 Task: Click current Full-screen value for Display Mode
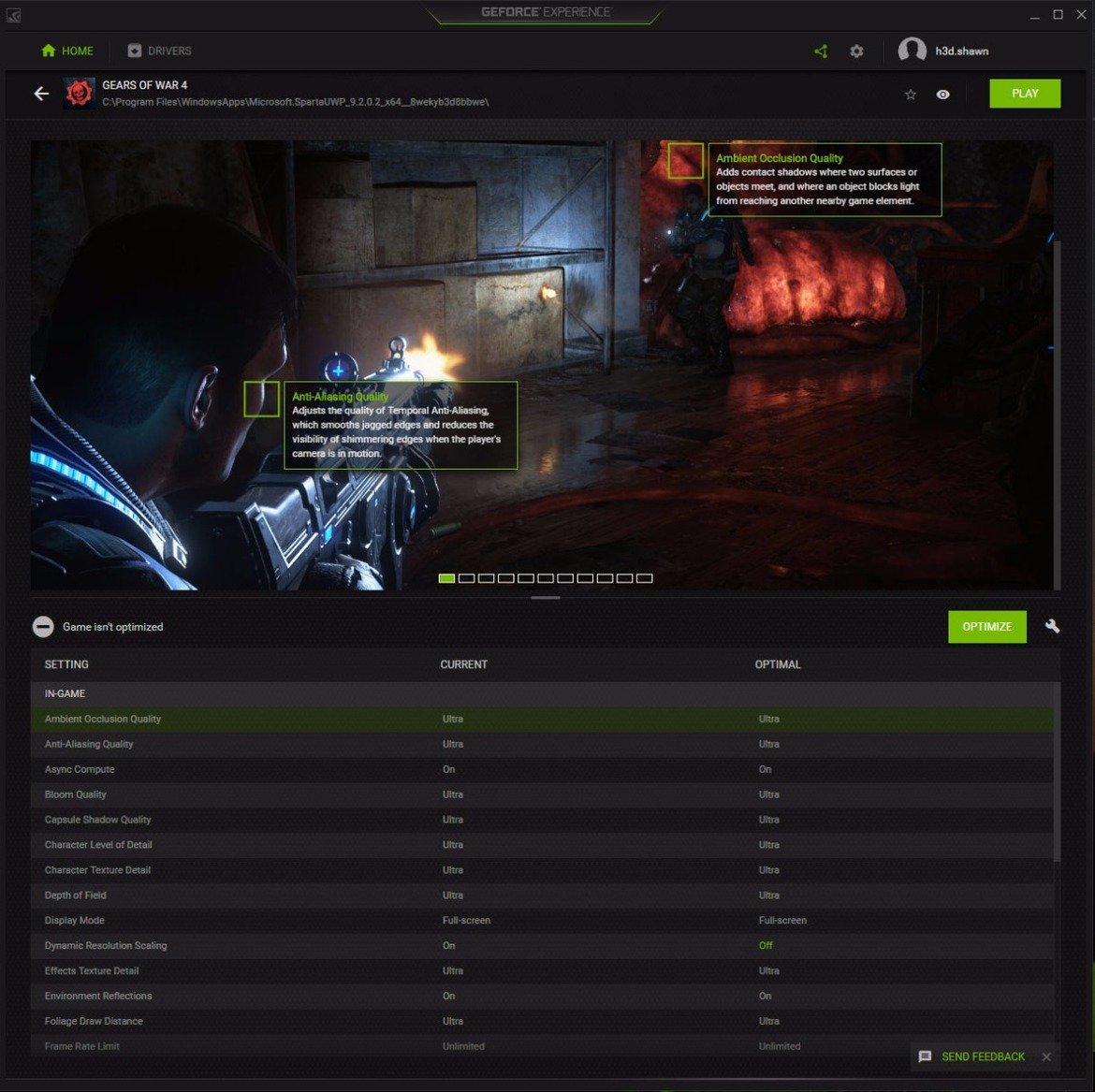(x=466, y=920)
